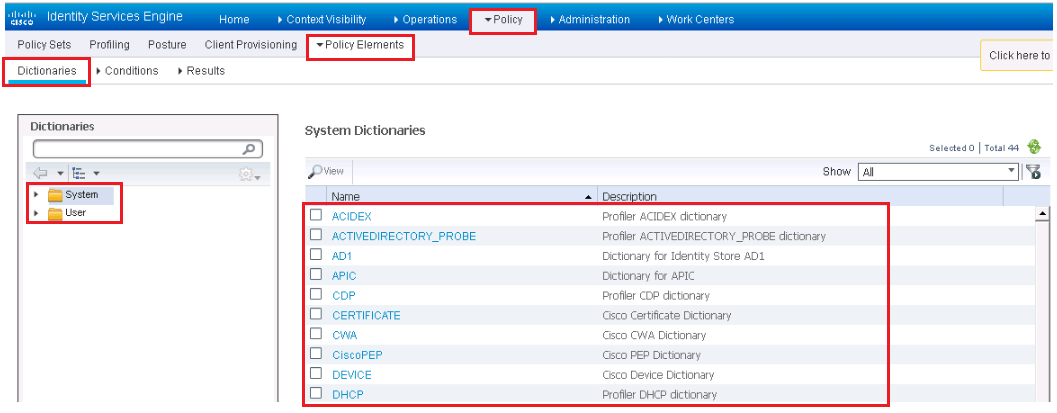Tick the CWA checkbox
This screenshot has width=1057, height=413.
315,334
